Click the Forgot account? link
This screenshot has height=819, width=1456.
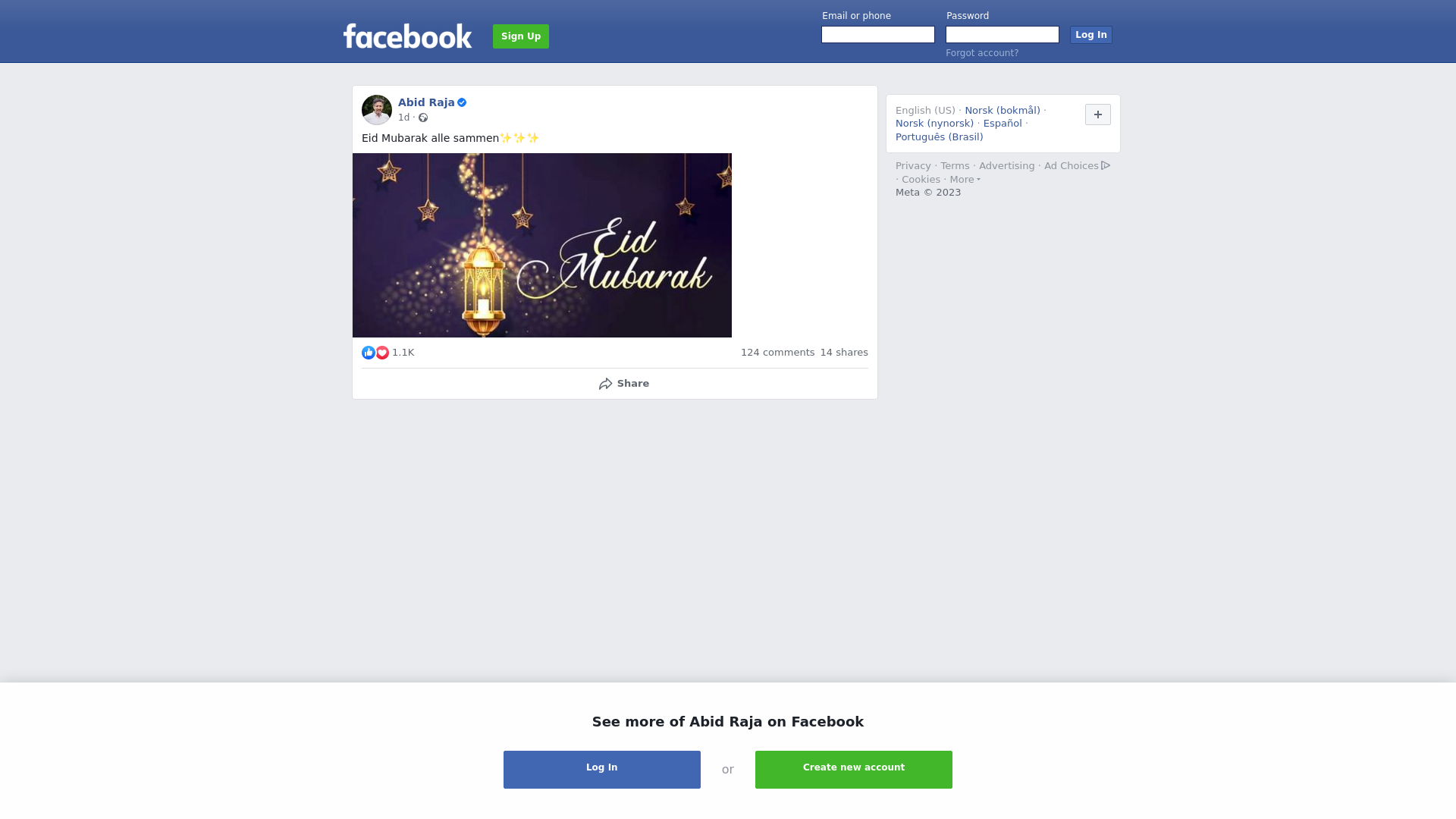click(x=982, y=53)
